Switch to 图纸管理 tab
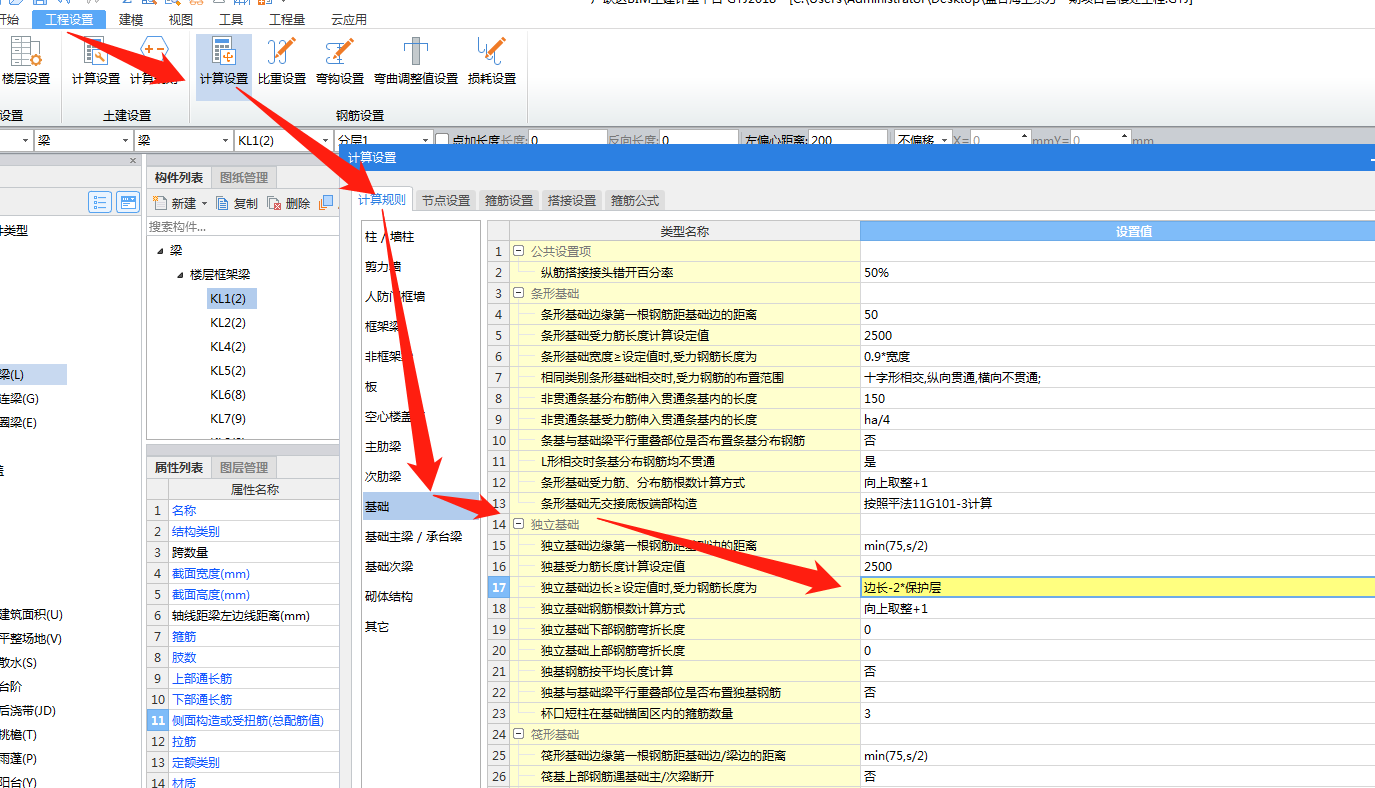1375x788 pixels. point(244,178)
